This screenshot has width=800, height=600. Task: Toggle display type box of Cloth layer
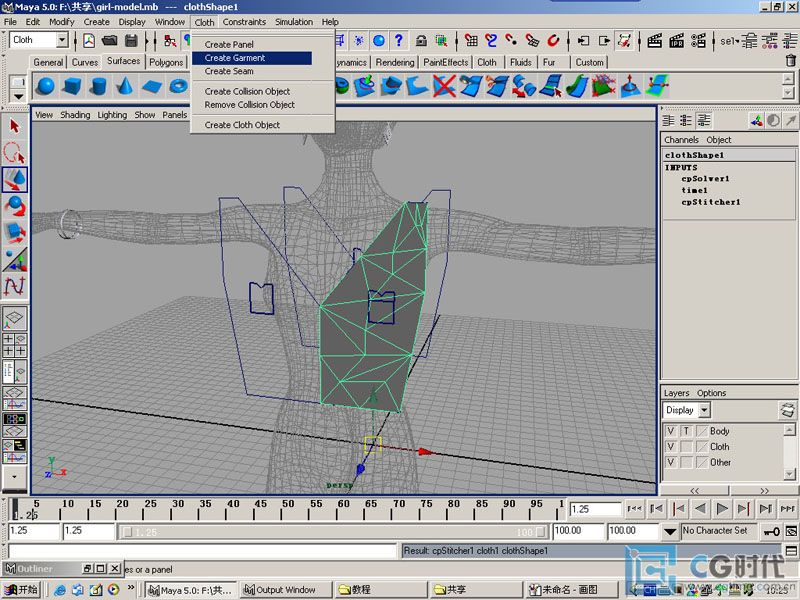click(x=686, y=447)
